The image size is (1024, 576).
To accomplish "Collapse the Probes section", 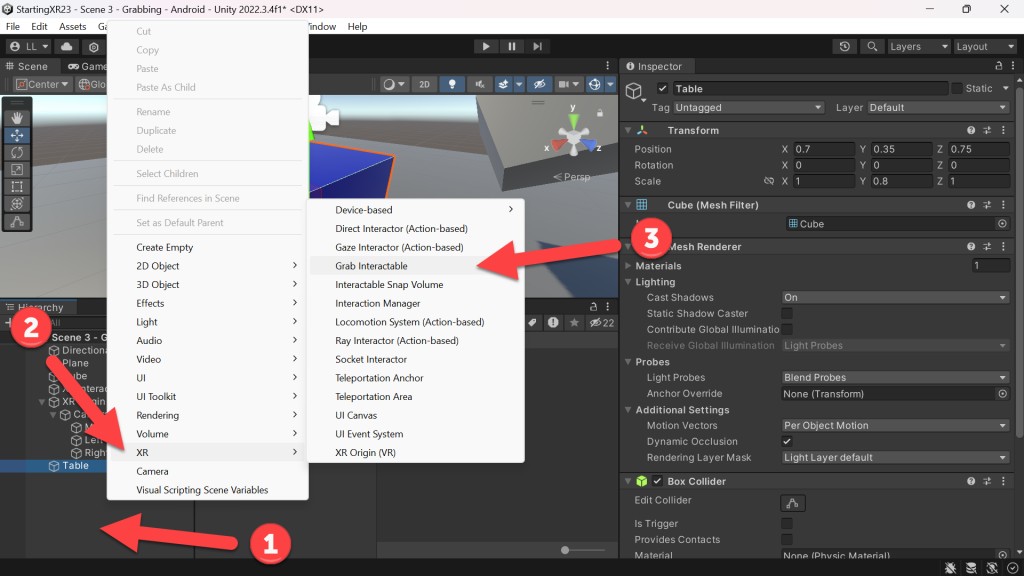I will tap(628, 362).
